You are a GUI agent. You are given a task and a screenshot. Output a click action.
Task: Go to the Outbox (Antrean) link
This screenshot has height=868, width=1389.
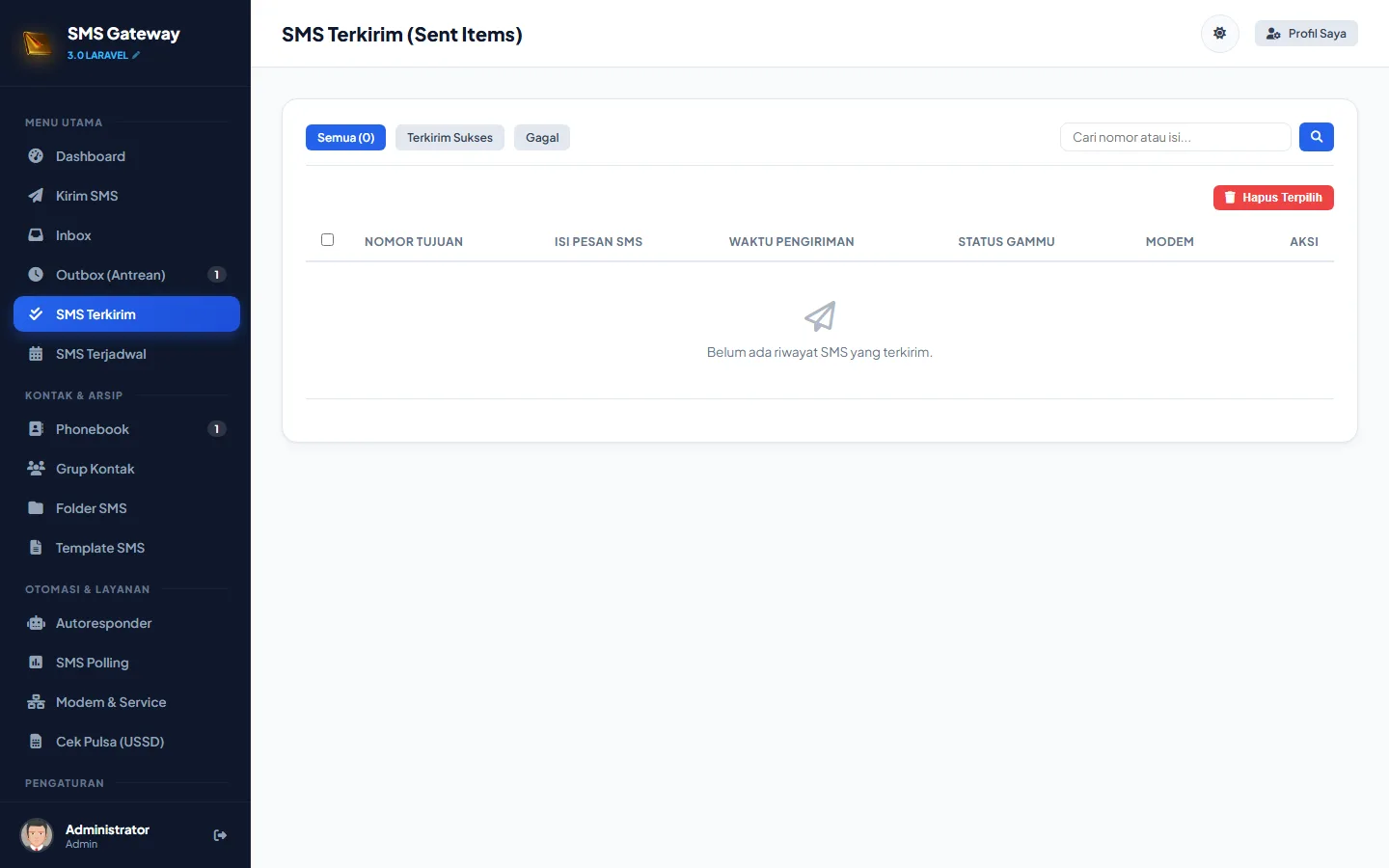tap(126, 275)
